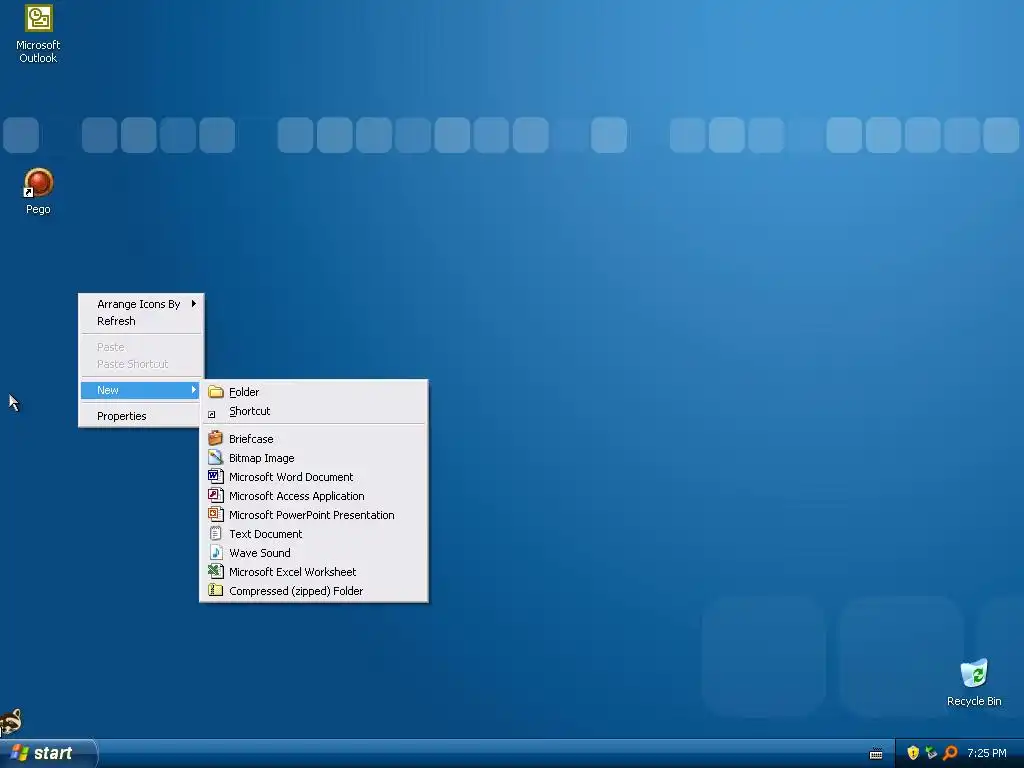Click the orange magnifier tray icon
The image size is (1024, 768).
pos(950,753)
